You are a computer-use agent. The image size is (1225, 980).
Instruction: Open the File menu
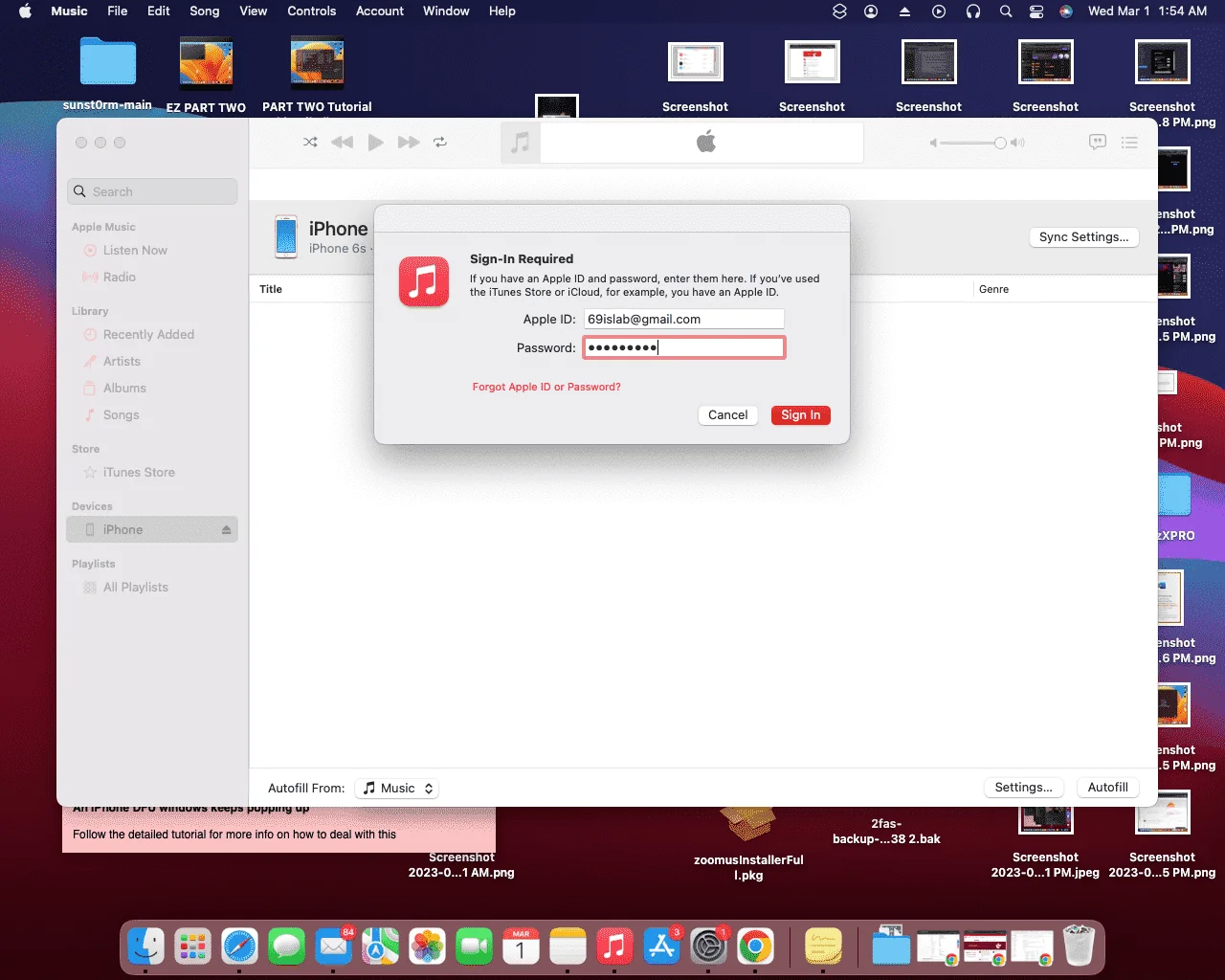[118, 11]
